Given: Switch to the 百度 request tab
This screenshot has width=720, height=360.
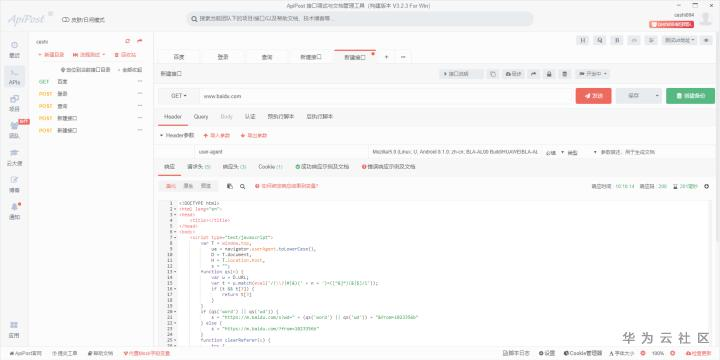Looking at the screenshot, I should 179,57.
